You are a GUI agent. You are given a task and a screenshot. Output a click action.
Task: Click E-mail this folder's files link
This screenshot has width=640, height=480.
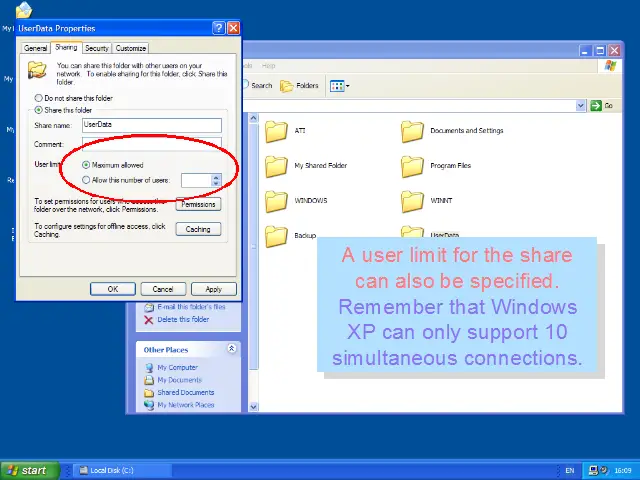click(x=191, y=307)
